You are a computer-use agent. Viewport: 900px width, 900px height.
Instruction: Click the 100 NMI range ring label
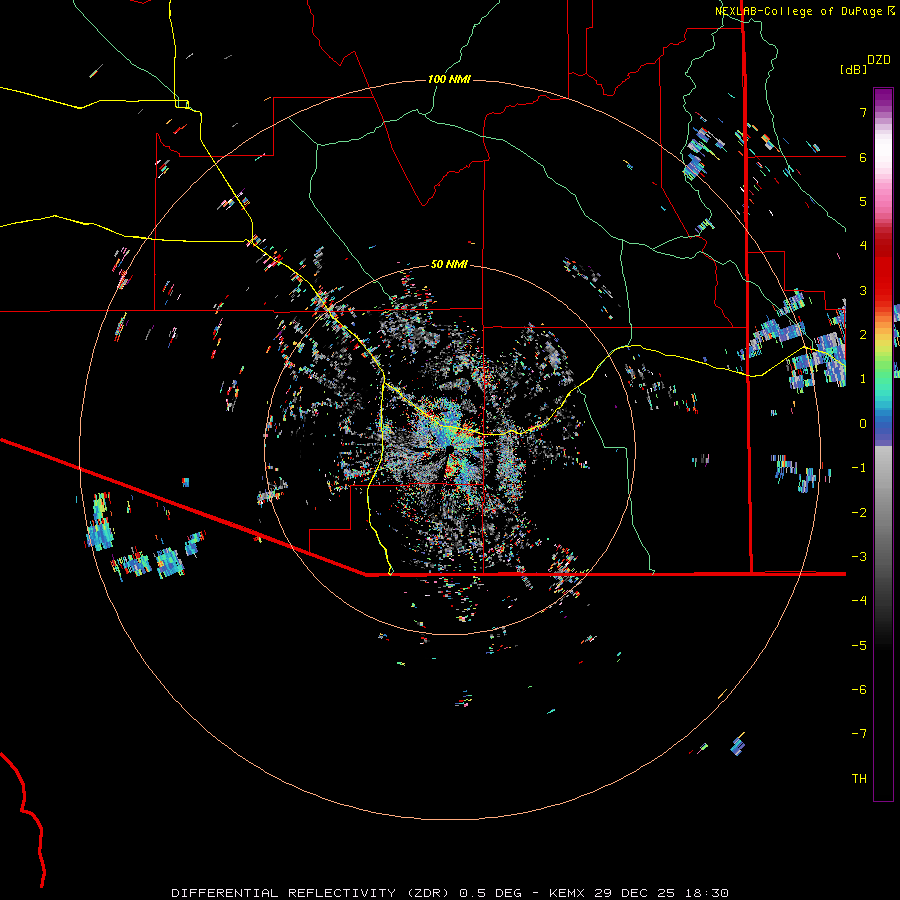[x=449, y=79]
